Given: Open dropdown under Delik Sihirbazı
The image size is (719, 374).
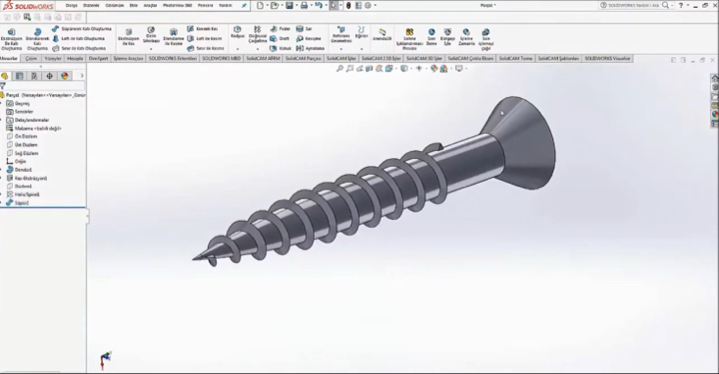Looking at the screenshot, I should point(151,49).
